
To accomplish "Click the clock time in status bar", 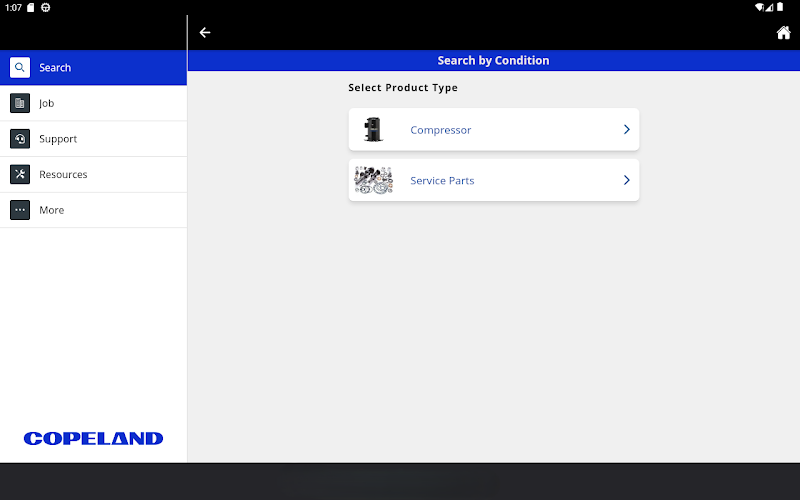I will tap(13, 8).
